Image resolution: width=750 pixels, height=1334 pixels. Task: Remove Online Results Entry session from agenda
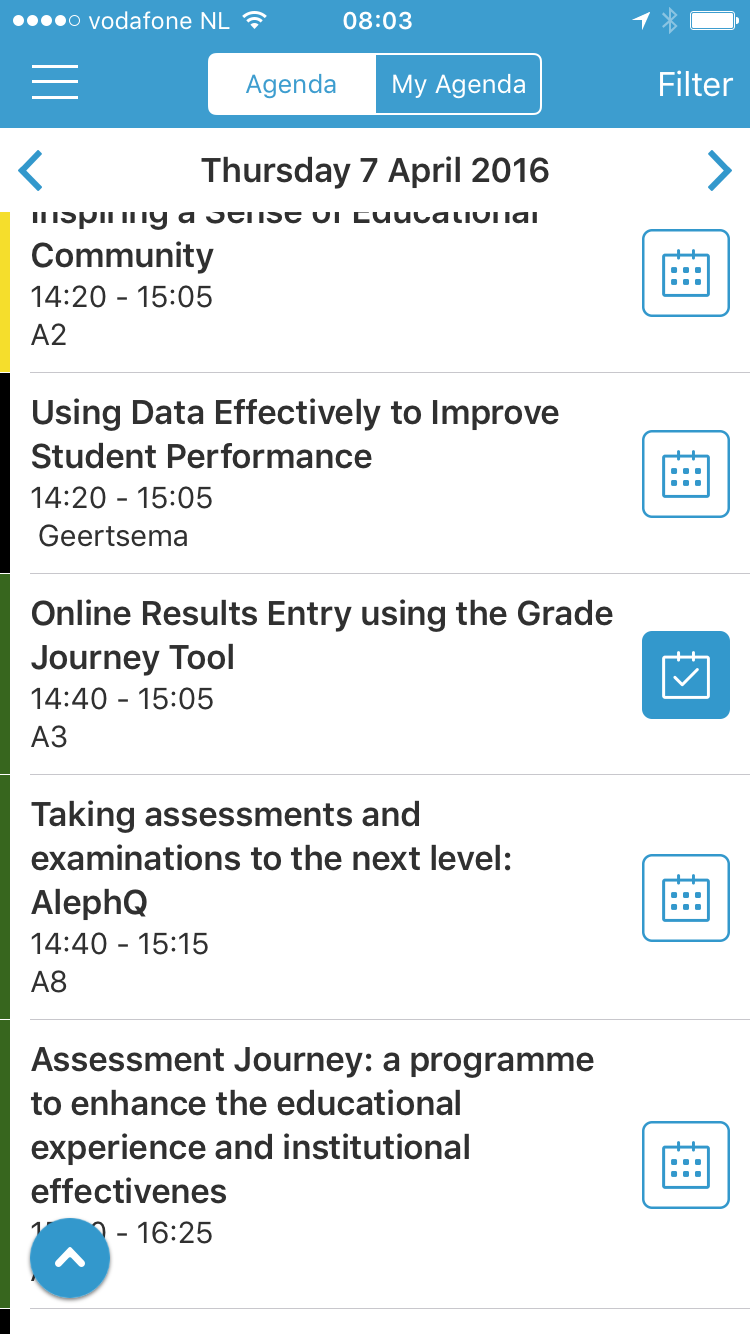point(686,675)
